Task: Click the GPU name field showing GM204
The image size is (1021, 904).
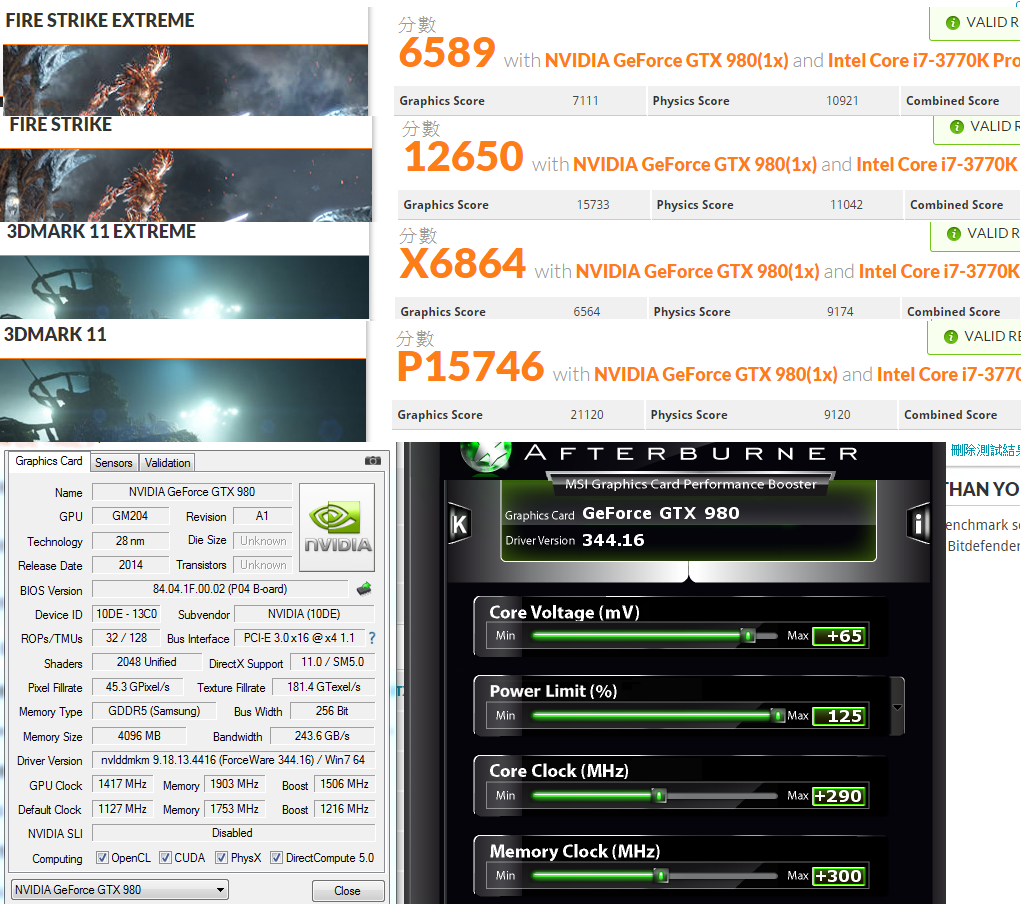Action: [x=130, y=516]
